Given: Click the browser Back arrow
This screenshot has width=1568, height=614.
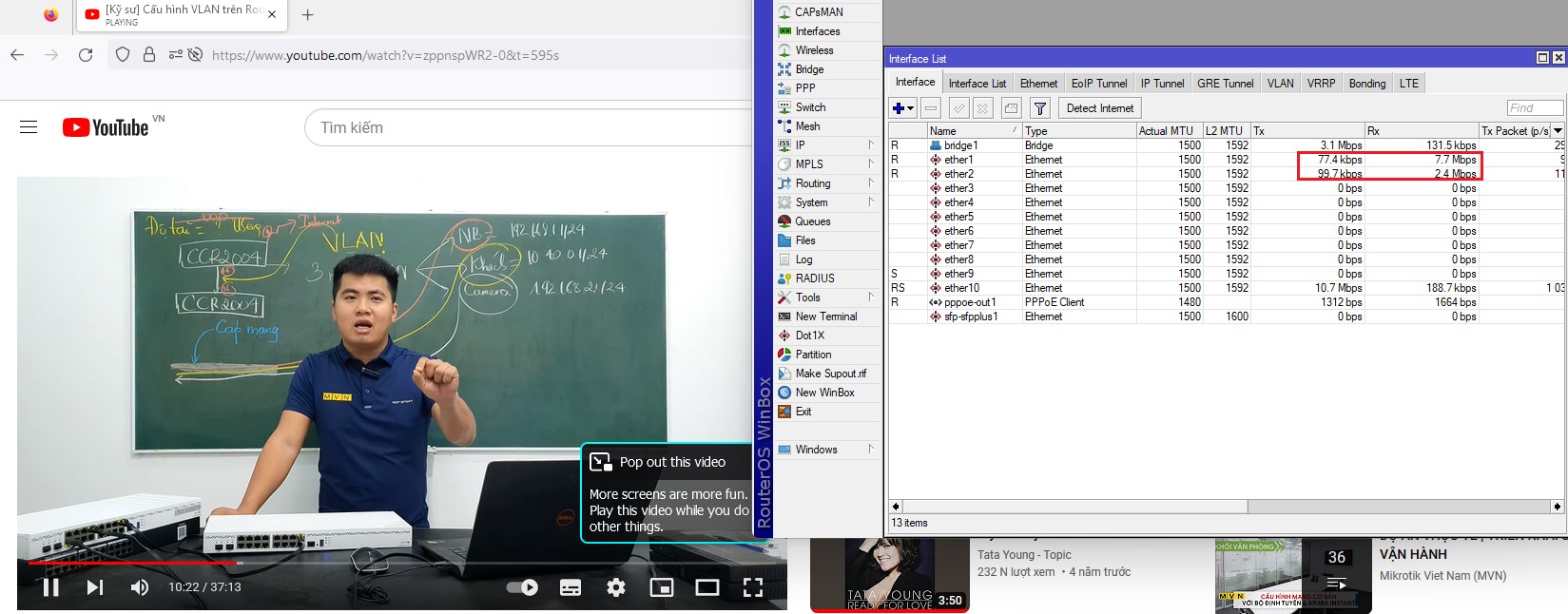Looking at the screenshot, I should (17, 55).
